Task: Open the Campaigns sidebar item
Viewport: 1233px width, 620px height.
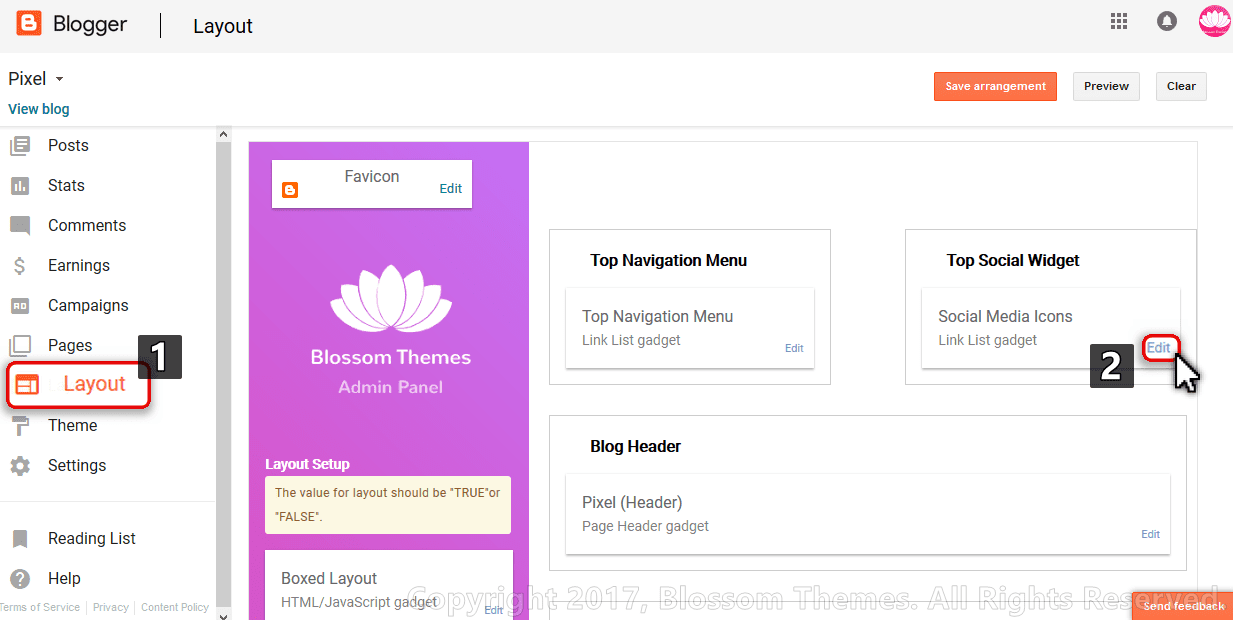Action: click(88, 305)
